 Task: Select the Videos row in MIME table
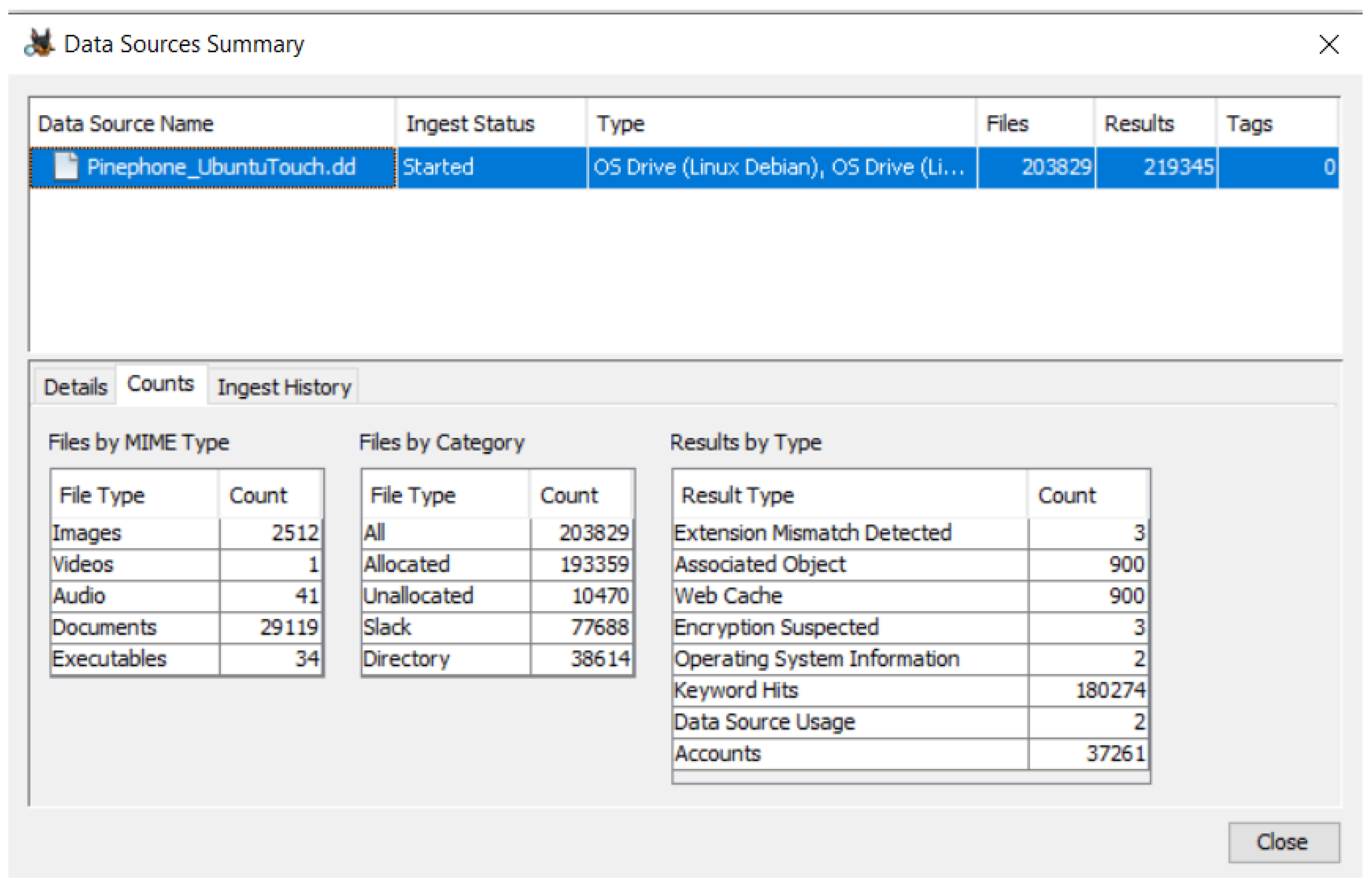tap(186, 564)
